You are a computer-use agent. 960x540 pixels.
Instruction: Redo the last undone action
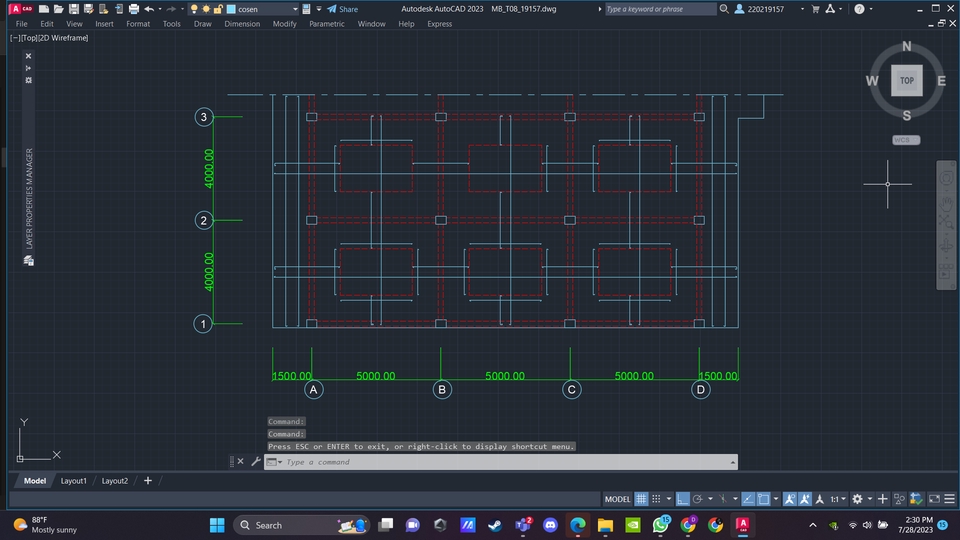click(x=171, y=9)
